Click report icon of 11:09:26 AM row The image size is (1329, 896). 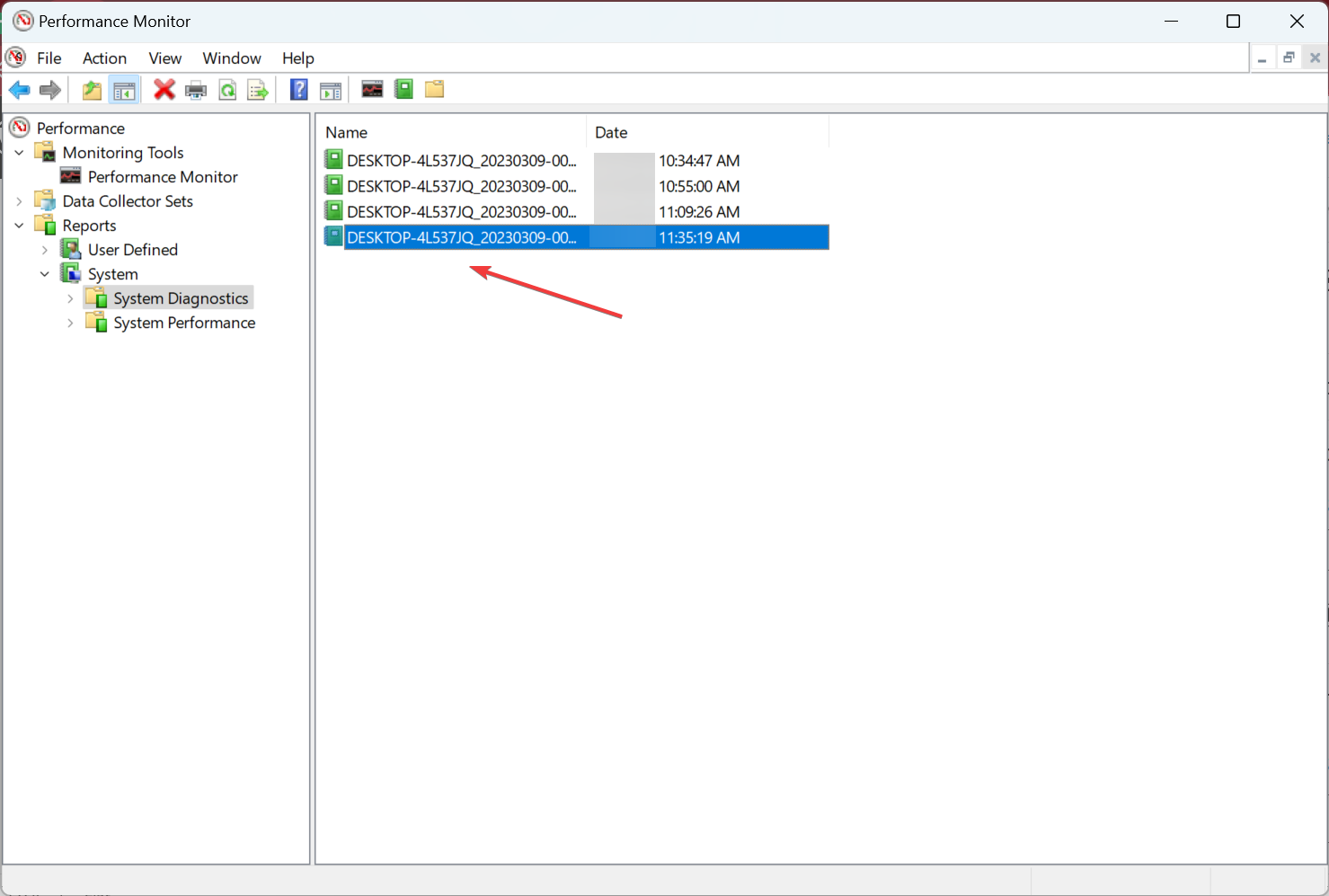pyautogui.click(x=333, y=211)
